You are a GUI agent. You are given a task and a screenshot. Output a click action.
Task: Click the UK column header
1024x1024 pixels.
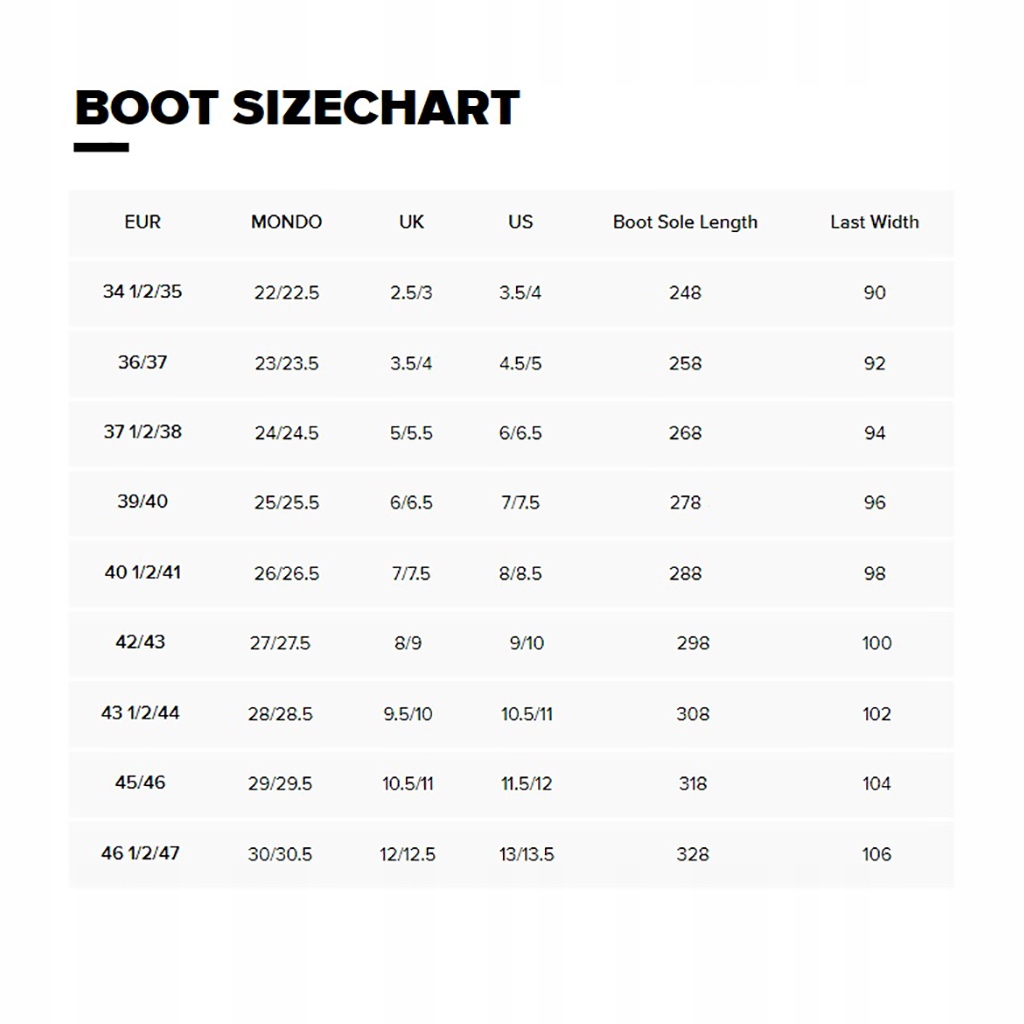point(411,222)
